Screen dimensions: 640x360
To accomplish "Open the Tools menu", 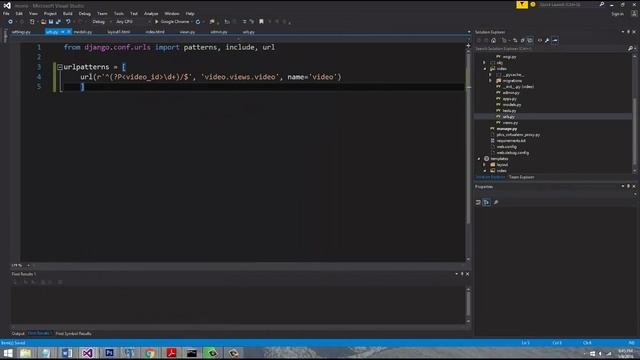I will [x=118, y=13].
